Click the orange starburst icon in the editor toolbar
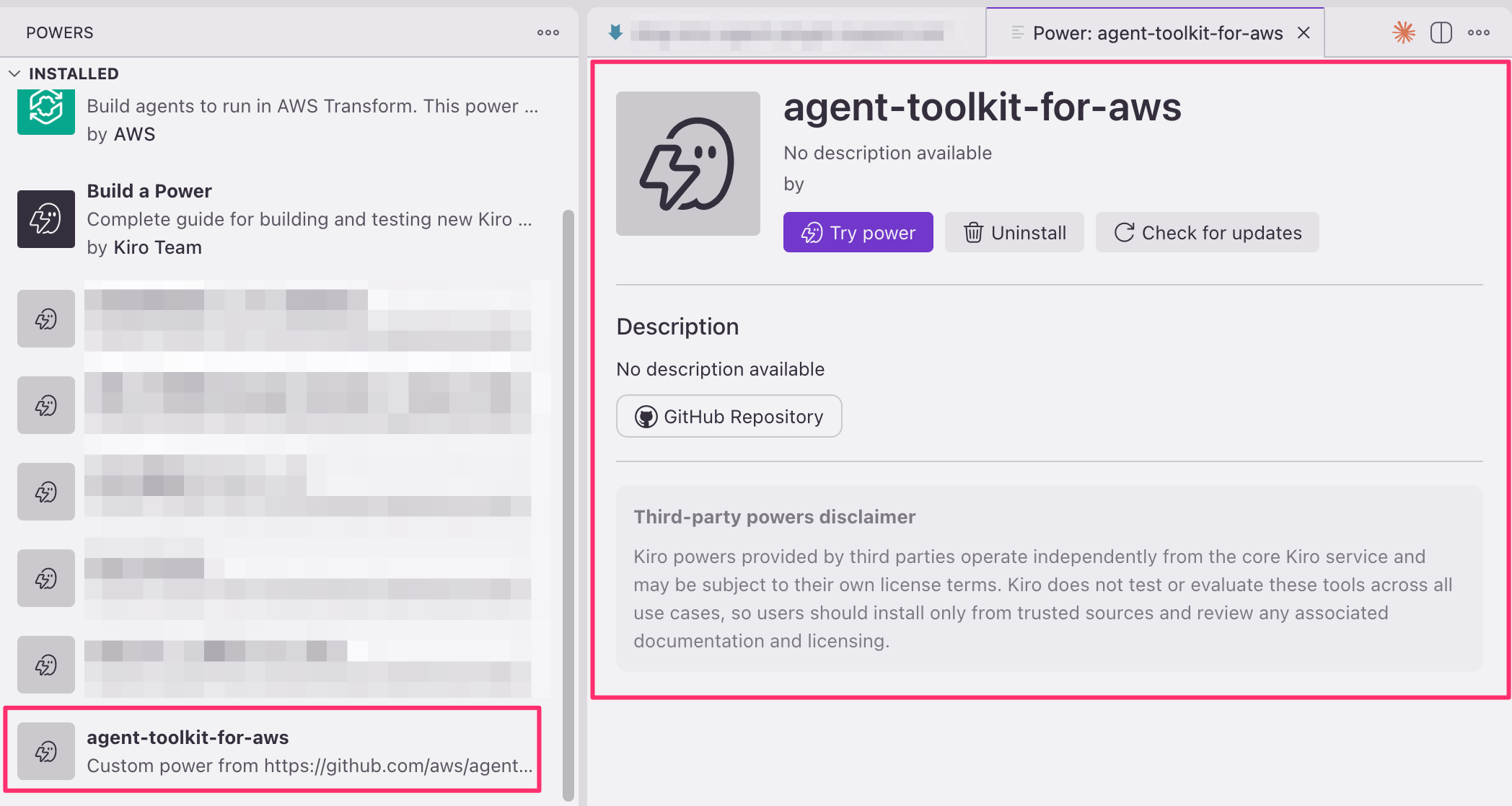This screenshot has width=1512, height=806. tap(1404, 32)
